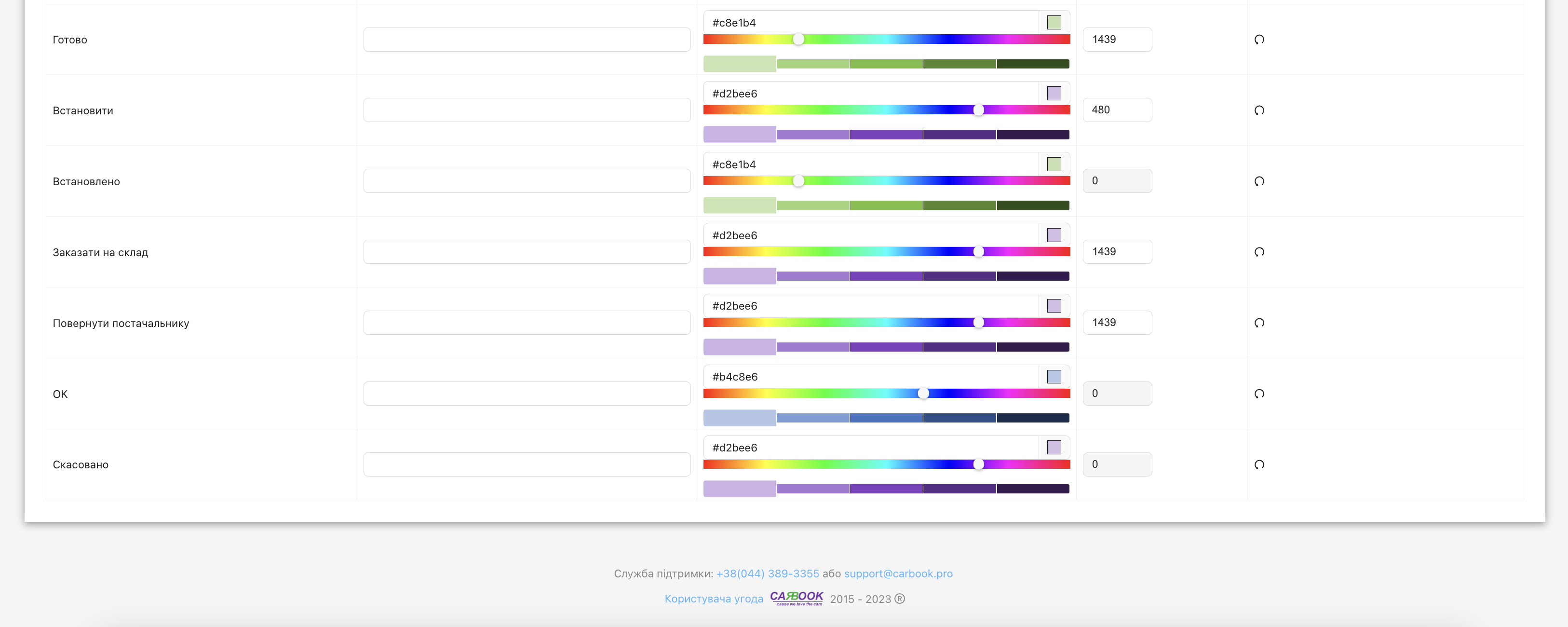The image size is (1568, 627).
Task: Click reset icon in Встановити row
Action: pos(1259,110)
